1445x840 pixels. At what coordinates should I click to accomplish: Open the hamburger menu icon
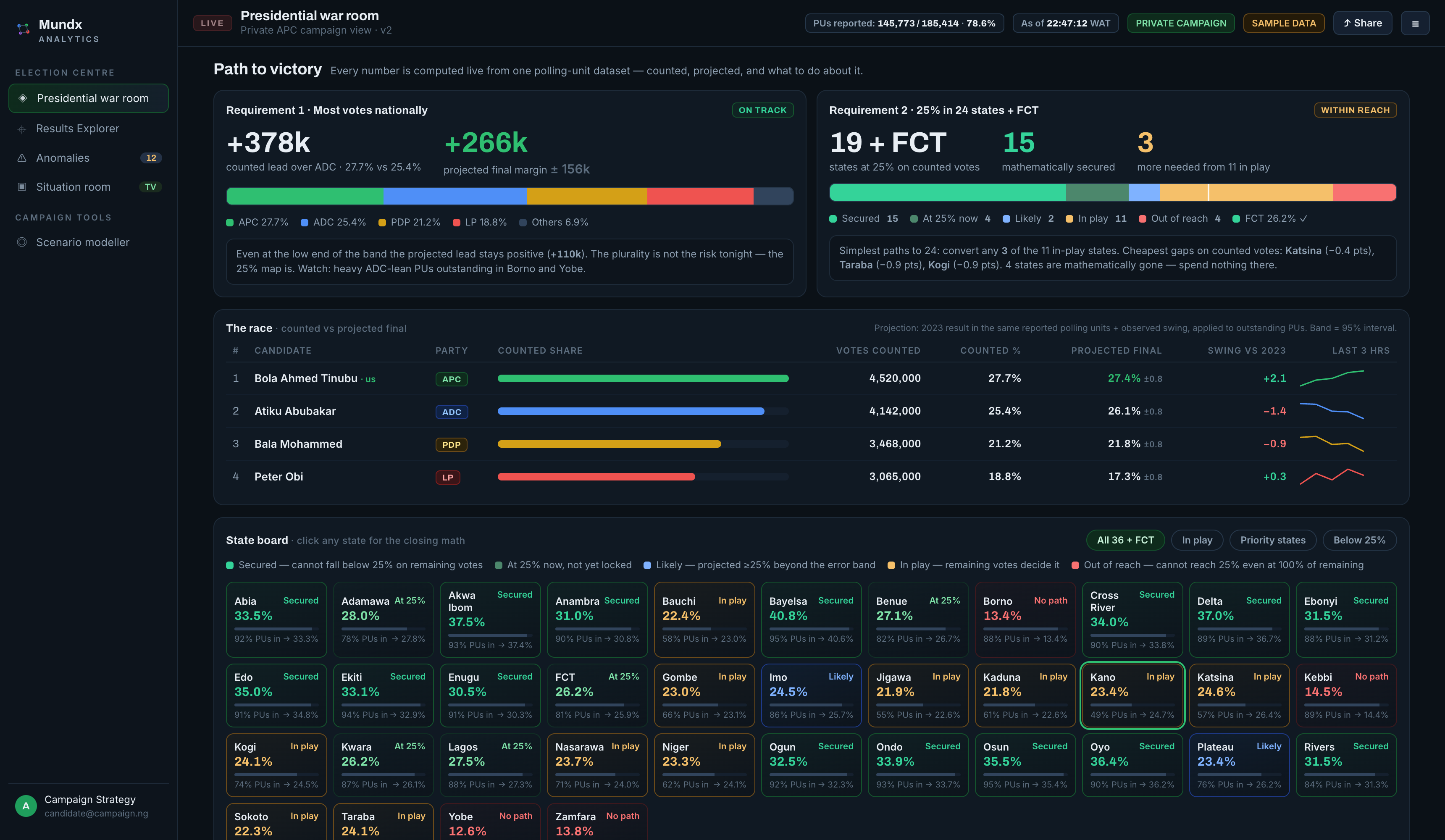tap(1415, 24)
